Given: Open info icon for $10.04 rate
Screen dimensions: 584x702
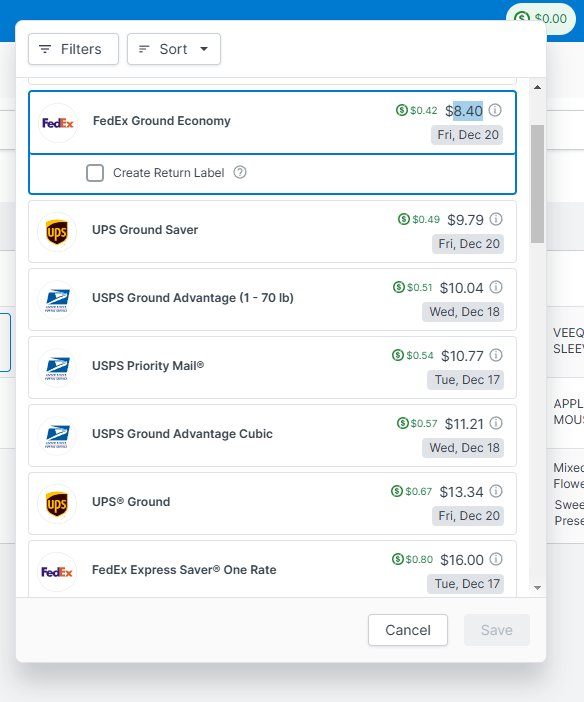Looking at the screenshot, I should pyautogui.click(x=496, y=287).
